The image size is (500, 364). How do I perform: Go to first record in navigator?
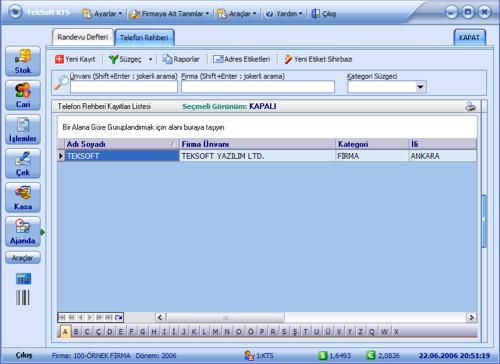click(62, 317)
